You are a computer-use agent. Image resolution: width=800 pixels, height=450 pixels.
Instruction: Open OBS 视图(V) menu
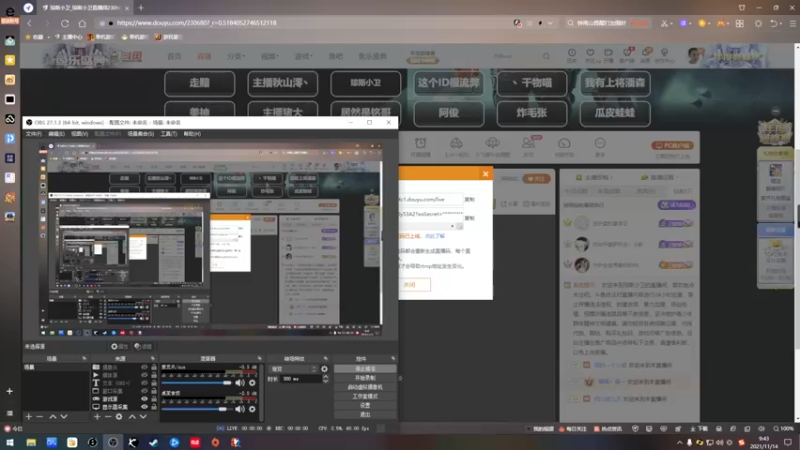pos(79,134)
